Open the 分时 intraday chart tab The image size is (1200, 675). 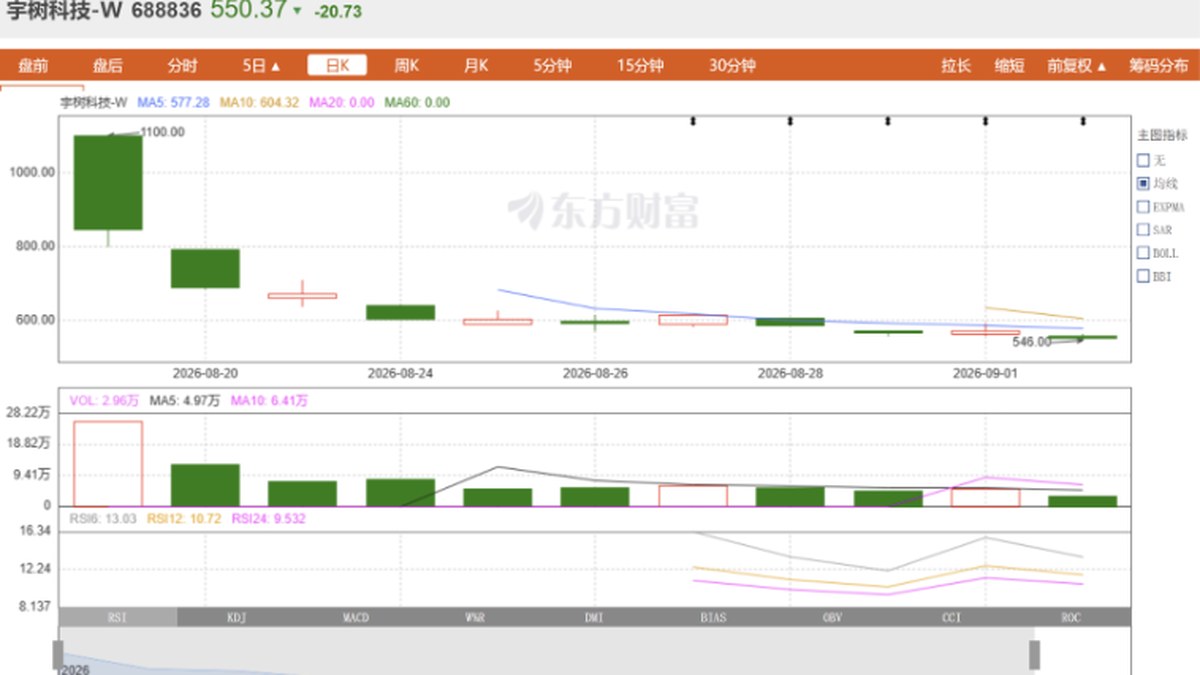point(183,66)
